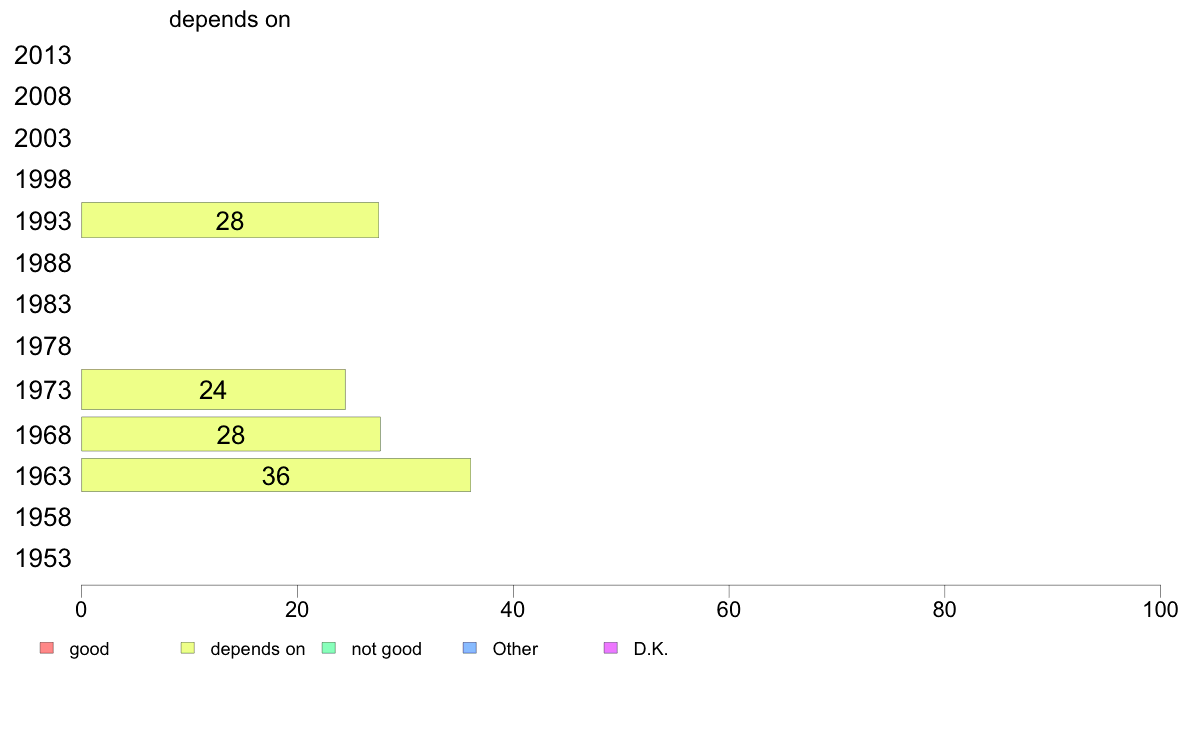The image size is (1188, 736).
Task: Click the blue 'Other' legend swatch
Action: (x=470, y=648)
